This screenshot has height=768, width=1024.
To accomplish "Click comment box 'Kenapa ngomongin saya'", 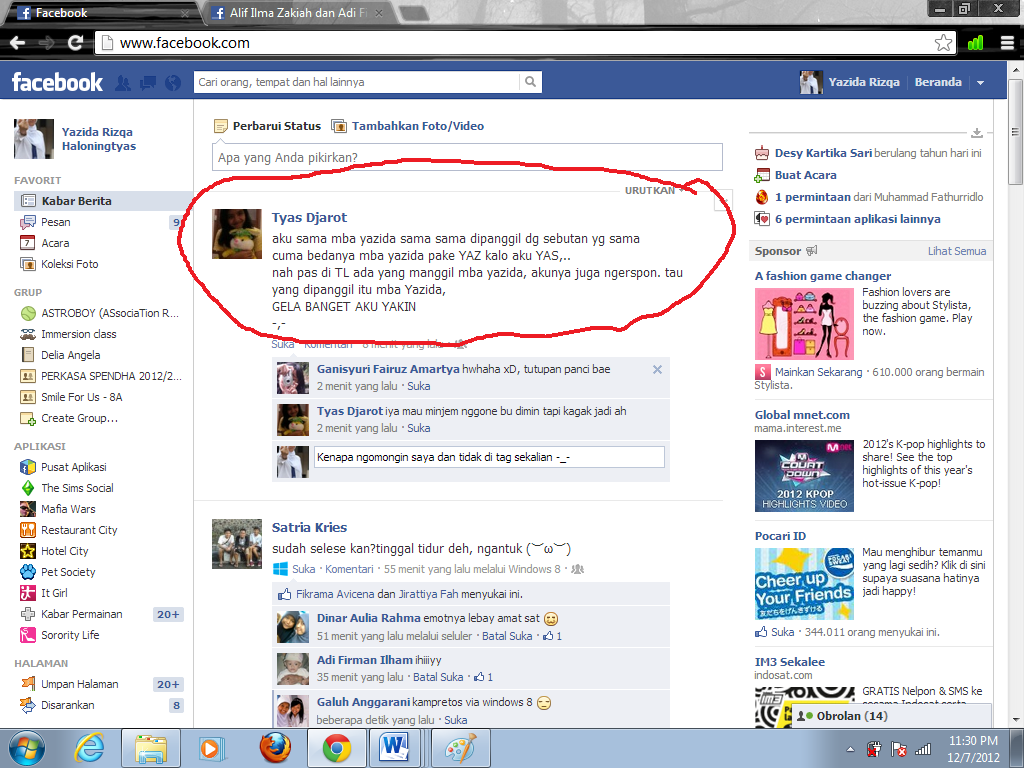I will click(489, 457).
